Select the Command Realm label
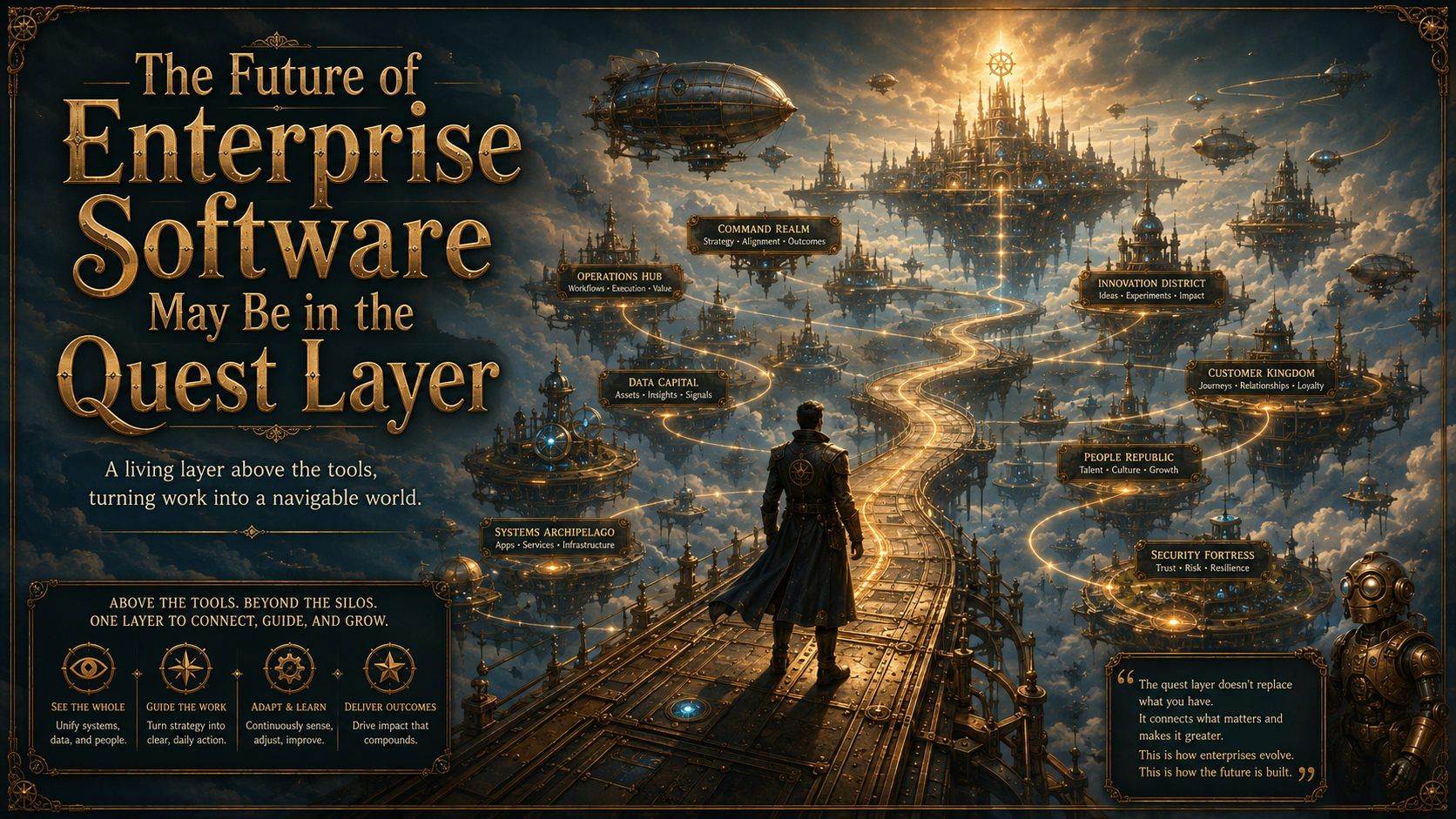The image size is (1456, 819). [764, 235]
